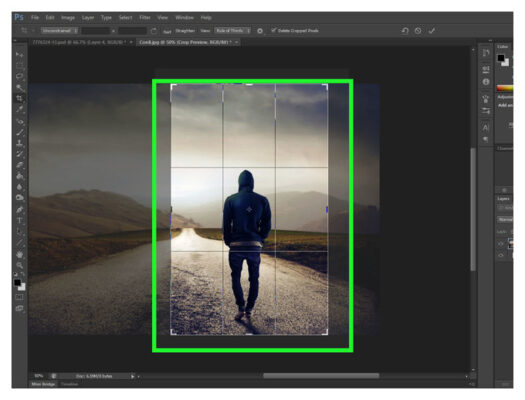This screenshot has width=525, height=400.
Task: Select the Magic Wand tool
Action: click(20, 87)
